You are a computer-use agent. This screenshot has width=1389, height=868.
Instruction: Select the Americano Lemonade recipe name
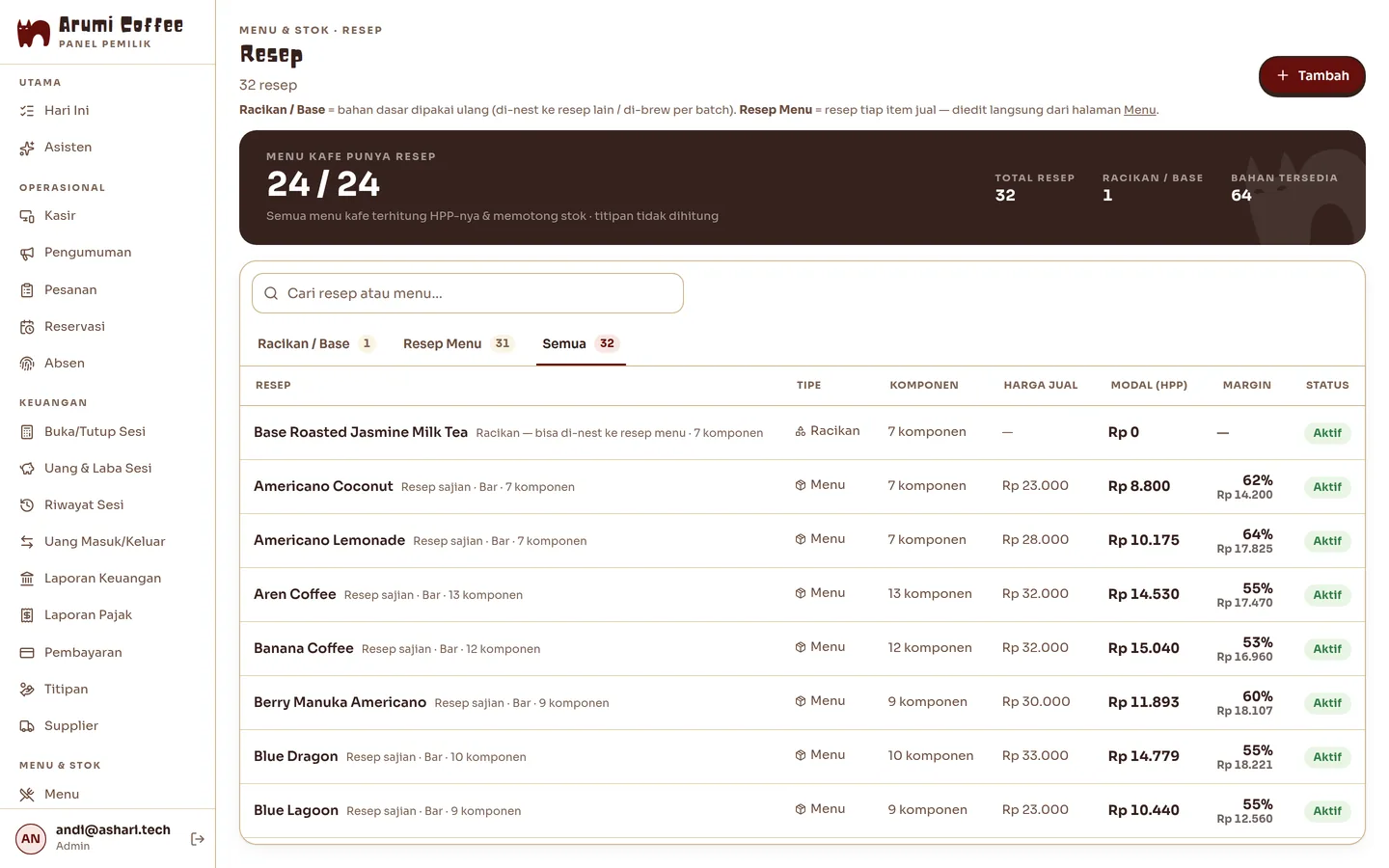point(329,540)
